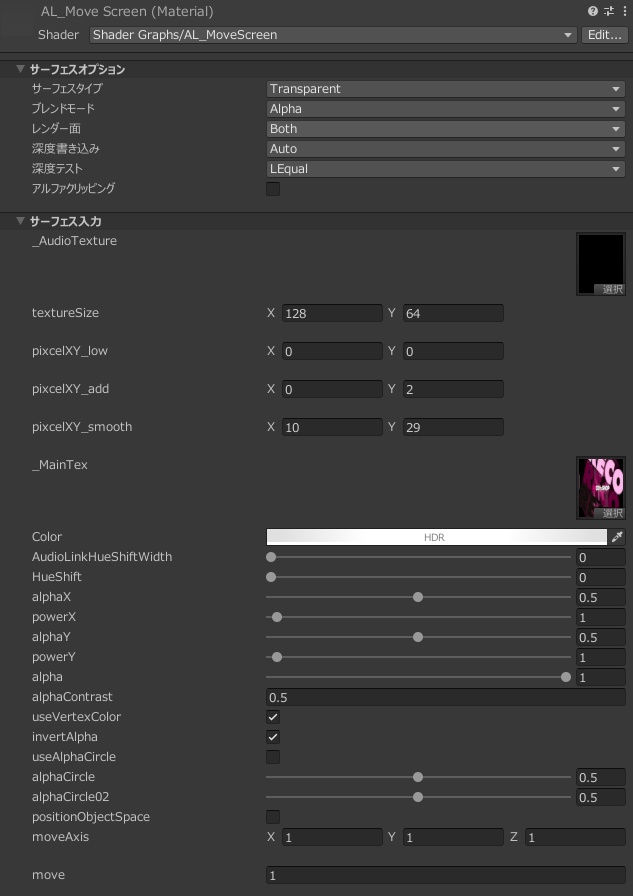Click the alphaY slider handle
The height and width of the screenshot is (896, 633).
(x=418, y=637)
